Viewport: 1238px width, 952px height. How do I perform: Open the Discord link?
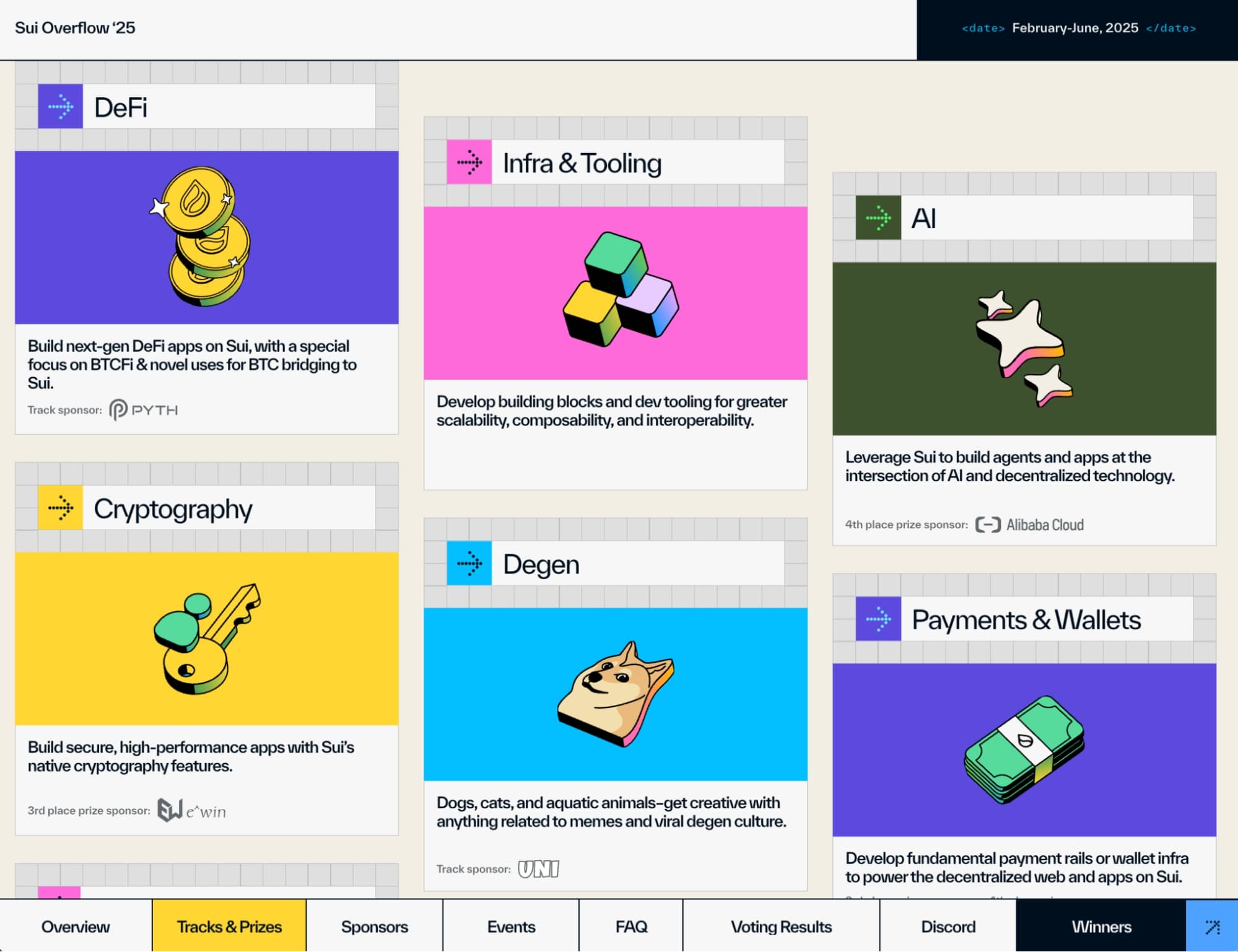point(948,927)
